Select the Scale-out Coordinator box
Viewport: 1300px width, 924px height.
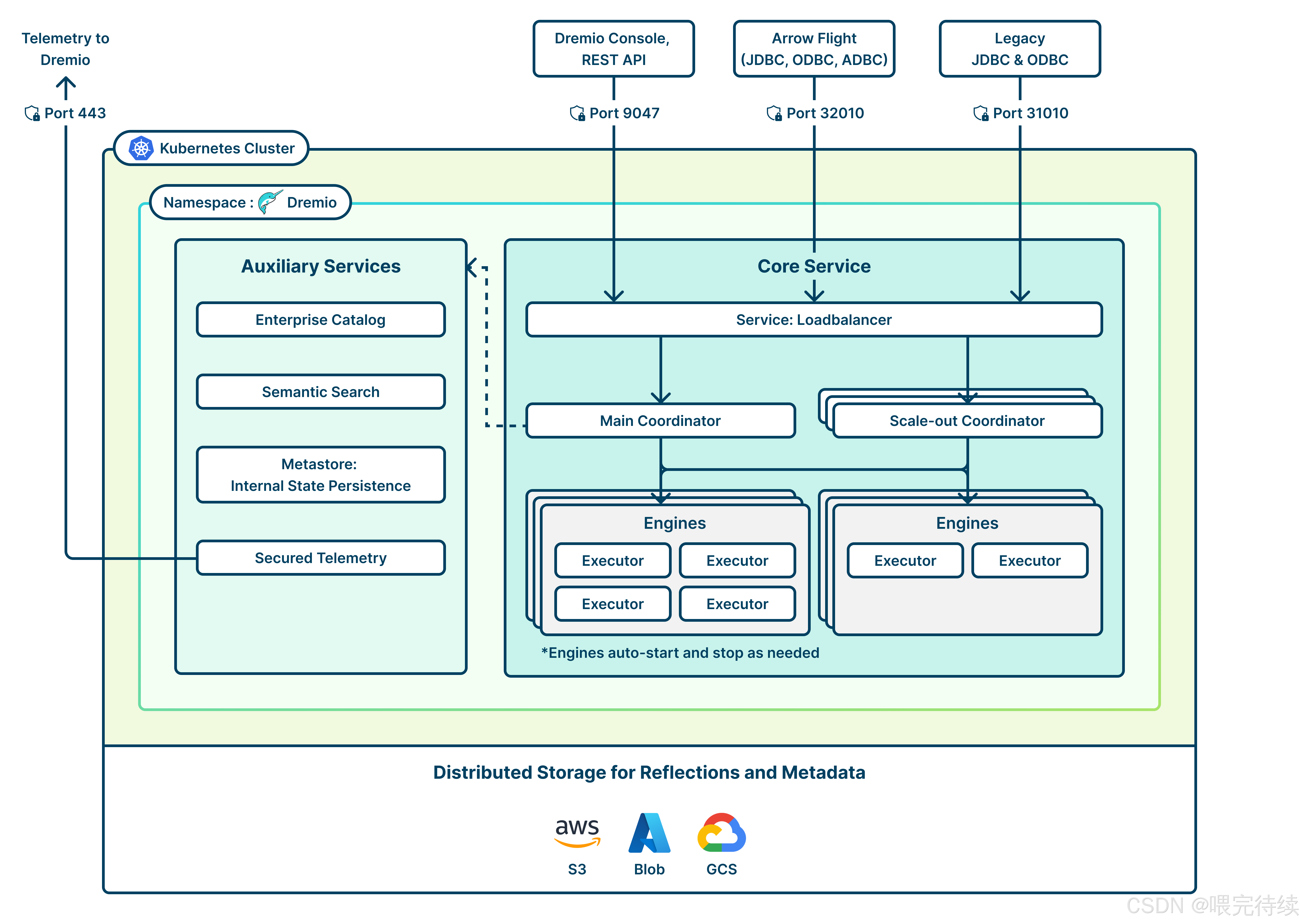coord(967,421)
